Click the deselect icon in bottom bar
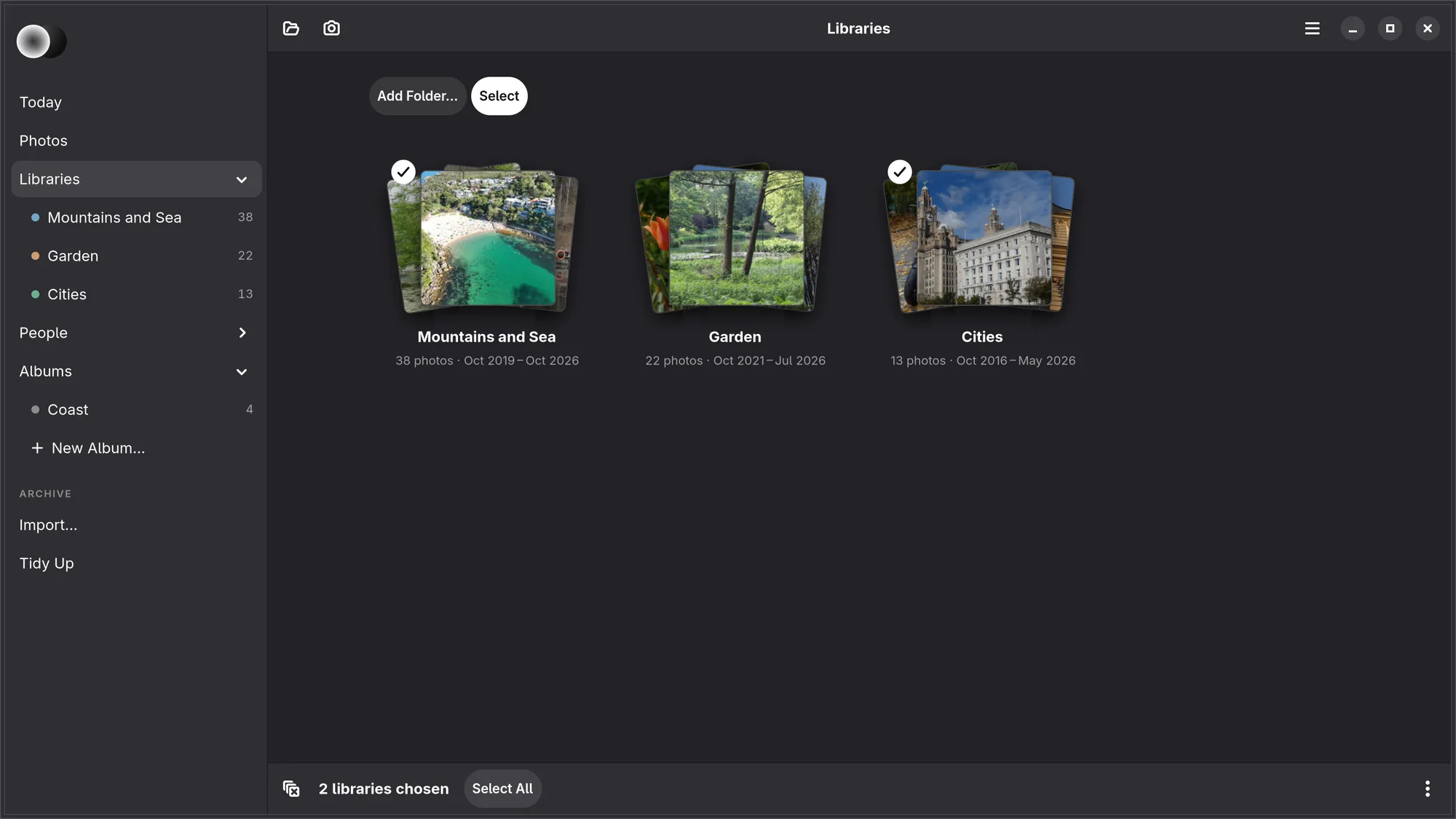 click(291, 788)
